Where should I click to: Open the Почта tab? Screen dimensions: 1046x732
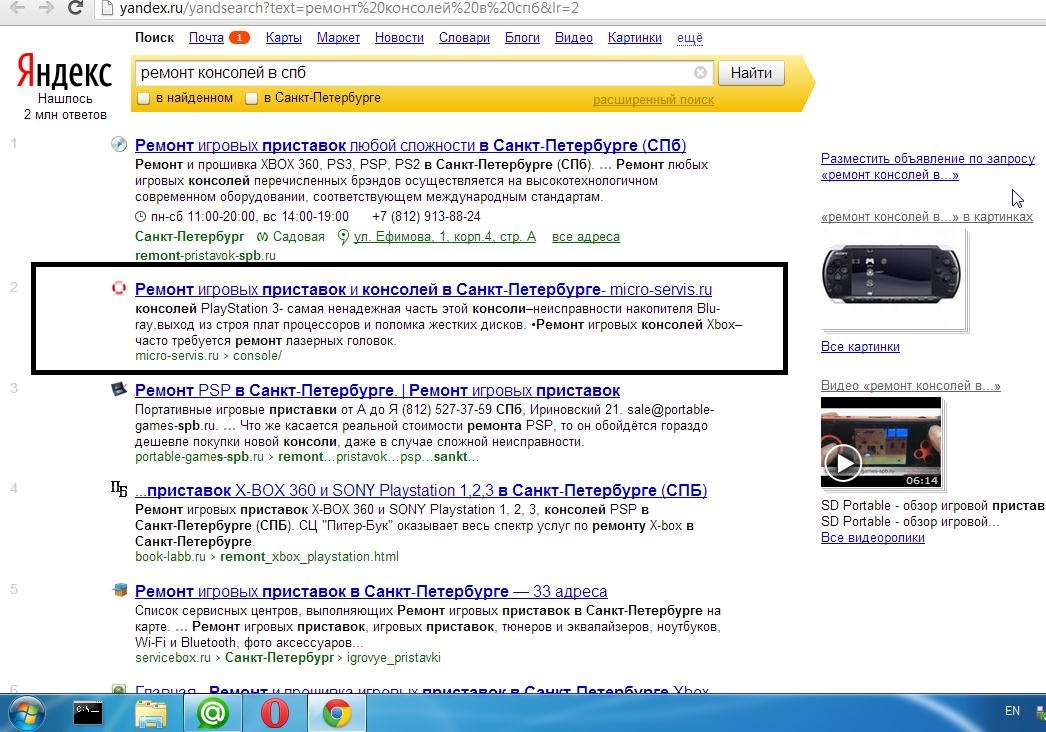click(x=206, y=38)
